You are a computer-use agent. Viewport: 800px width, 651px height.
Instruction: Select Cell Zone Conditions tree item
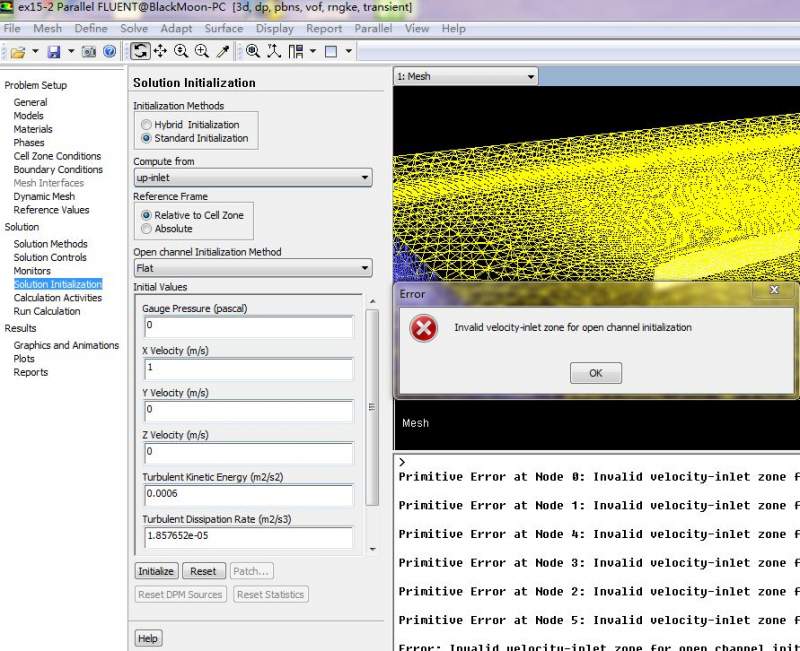point(57,156)
